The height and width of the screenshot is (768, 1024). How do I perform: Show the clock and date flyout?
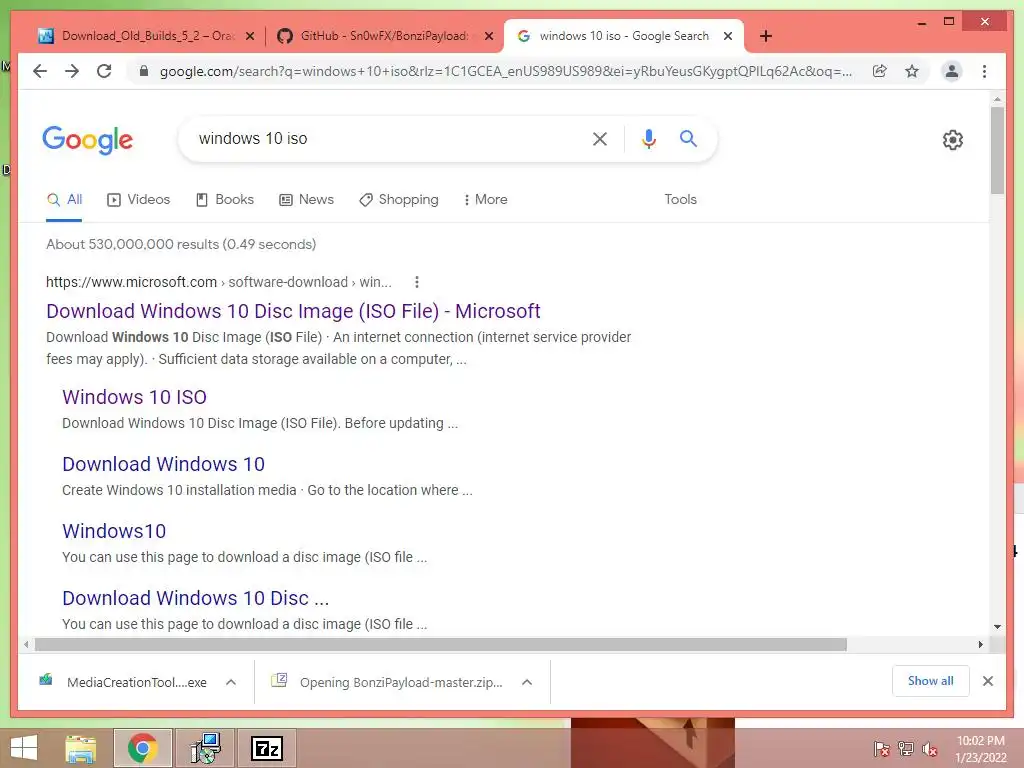[x=980, y=749]
